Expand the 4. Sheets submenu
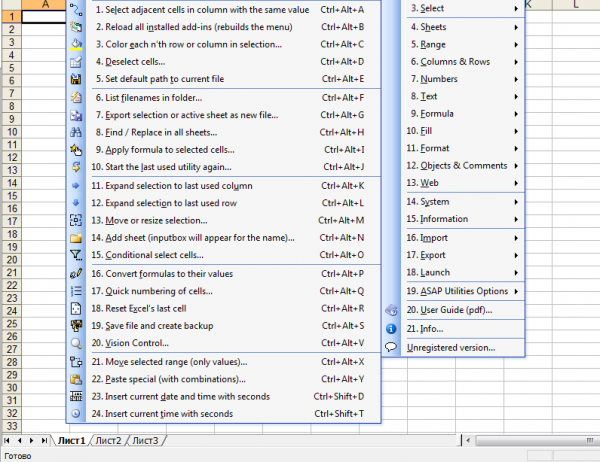This screenshot has width=600, height=462. (x=463, y=27)
